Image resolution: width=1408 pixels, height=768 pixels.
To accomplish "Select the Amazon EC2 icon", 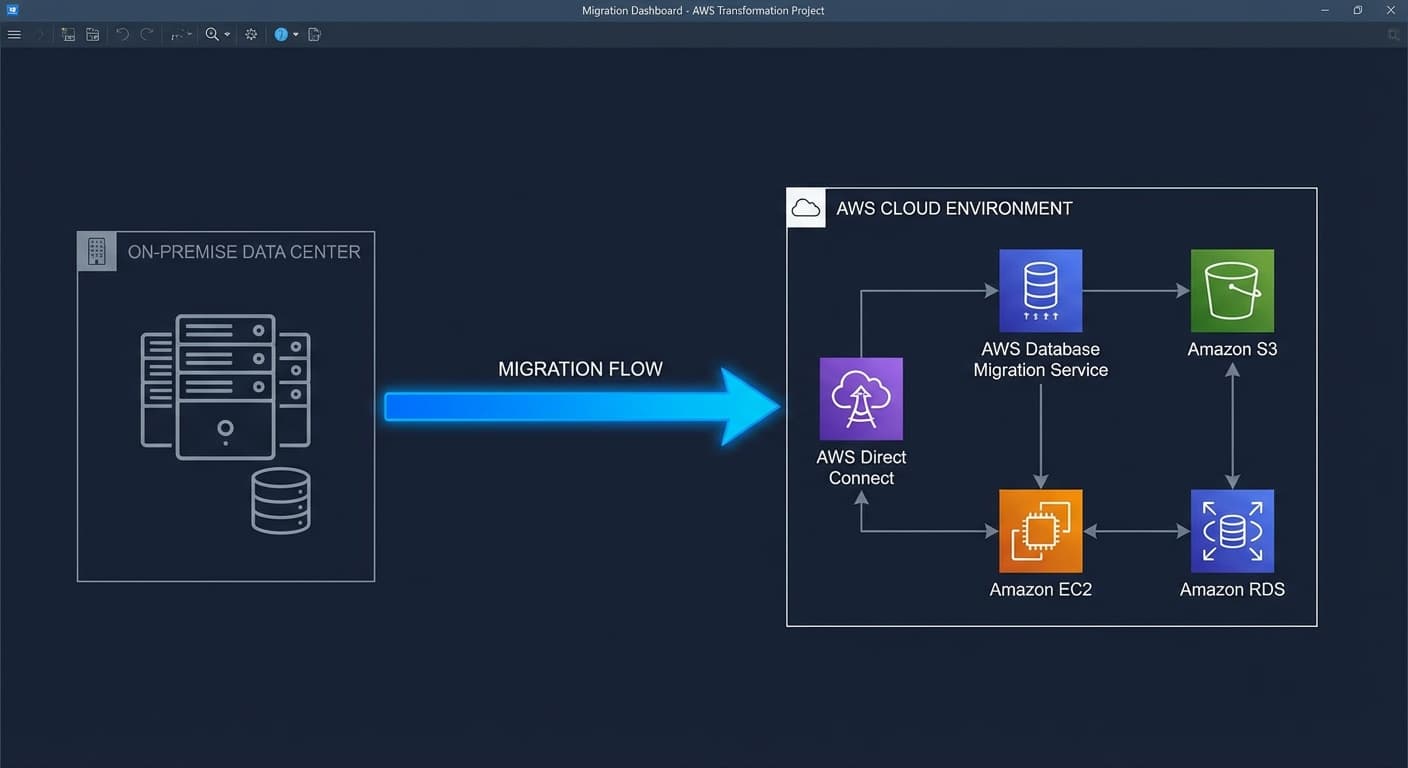I will pos(1041,531).
